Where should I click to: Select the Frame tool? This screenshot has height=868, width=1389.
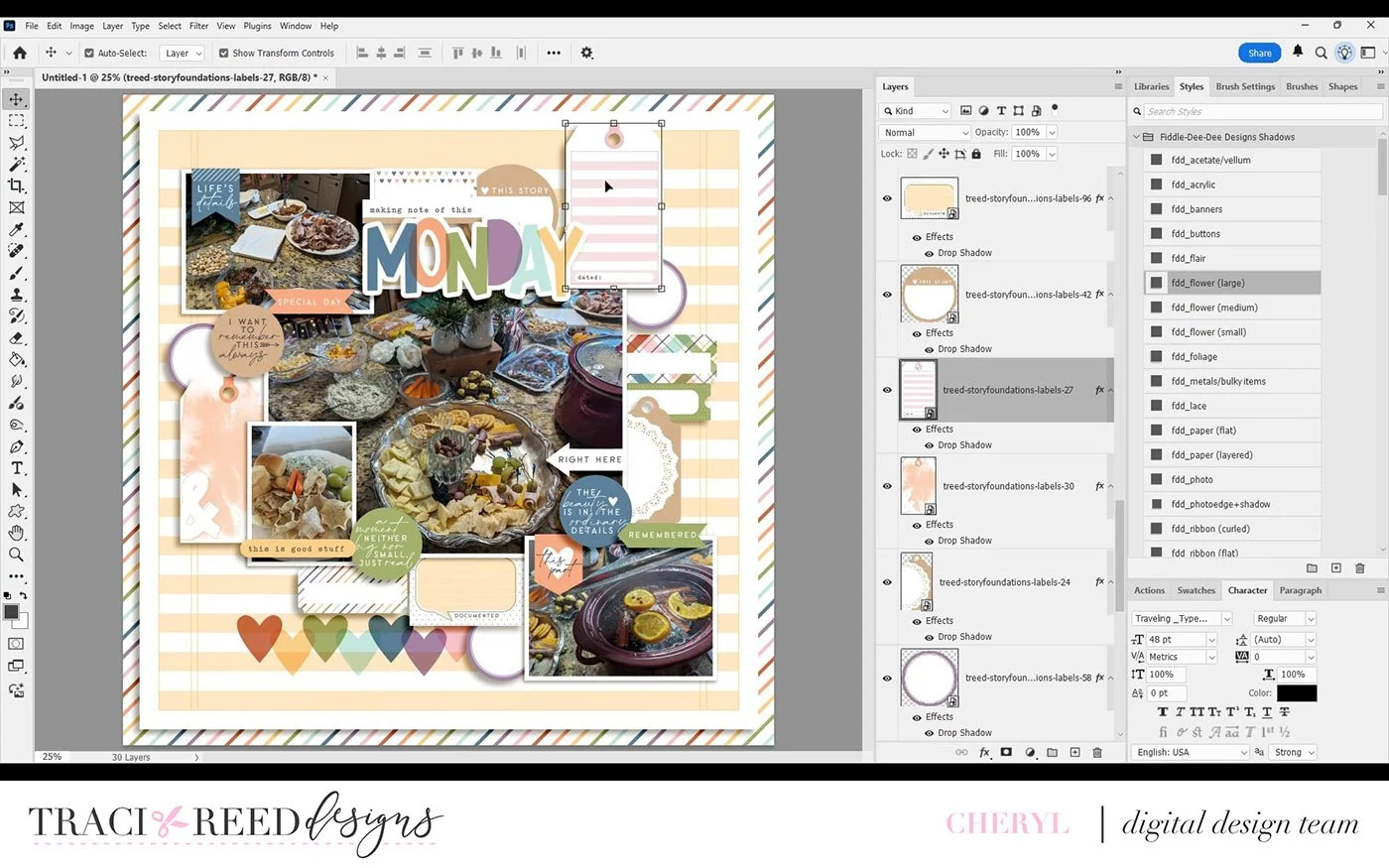(16, 207)
